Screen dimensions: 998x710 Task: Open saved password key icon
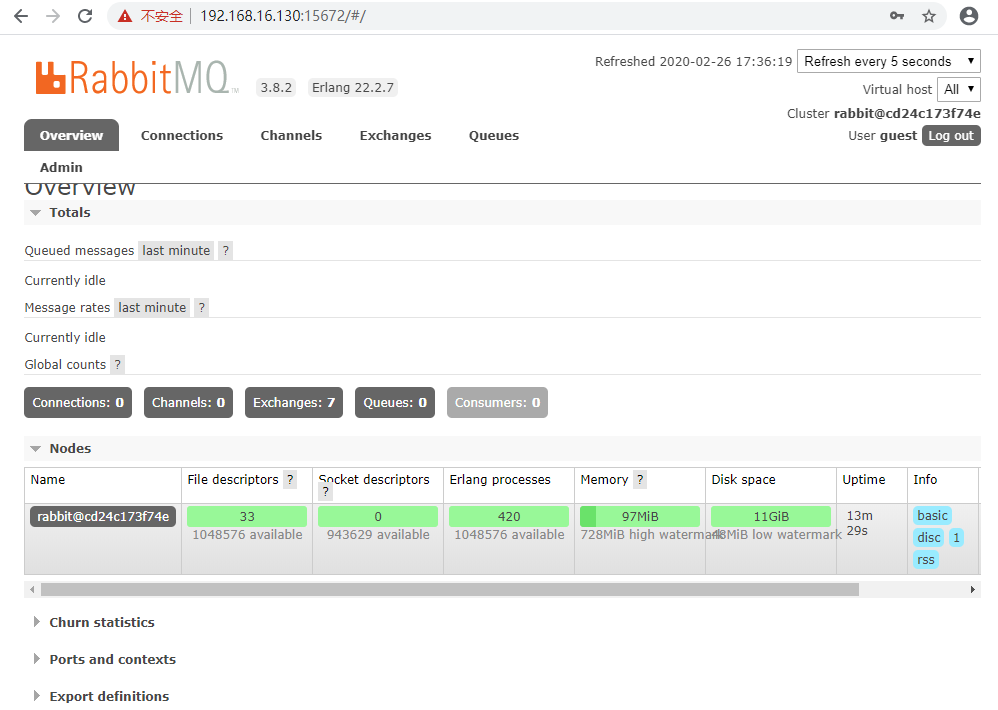[897, 16]
